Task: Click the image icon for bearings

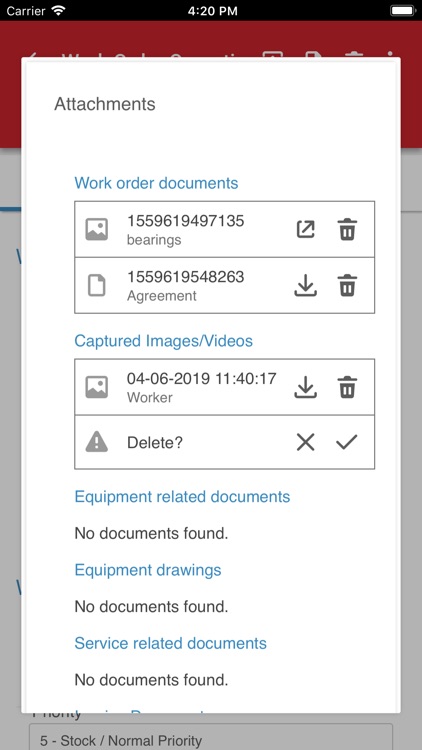Action: coord(97,230)
